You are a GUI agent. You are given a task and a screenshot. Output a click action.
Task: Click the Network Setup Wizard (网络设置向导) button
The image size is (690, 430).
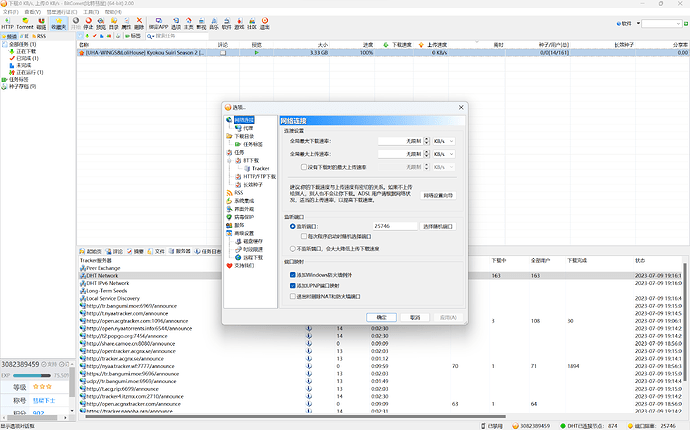[438, 195]
